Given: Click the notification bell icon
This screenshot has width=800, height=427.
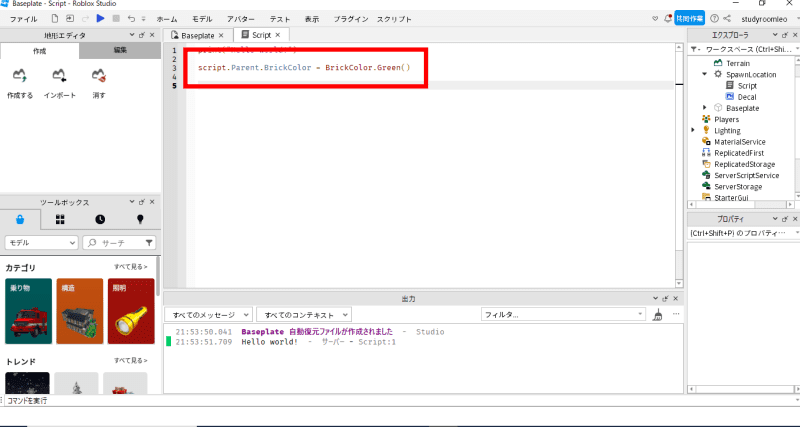Looking at the screenshot, I should click(x=668, y=18).
